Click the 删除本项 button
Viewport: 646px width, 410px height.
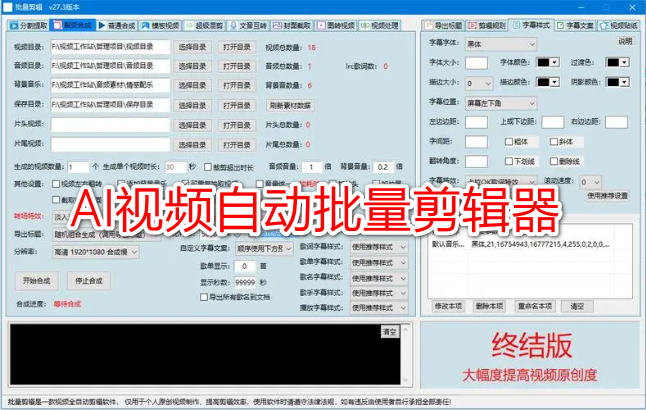[489, 306]
